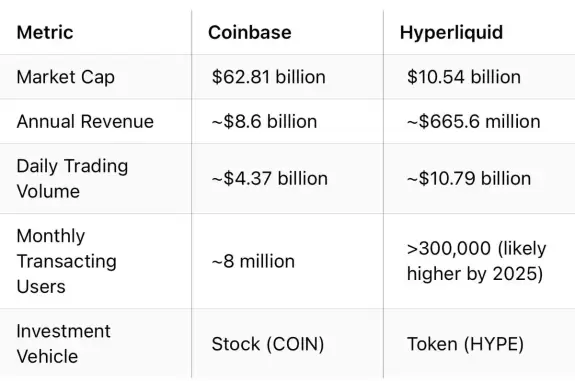The width and height of the screenshot is (575, 381).
Task: Select the Stock (COIN) cell
Action: [268, 344]
